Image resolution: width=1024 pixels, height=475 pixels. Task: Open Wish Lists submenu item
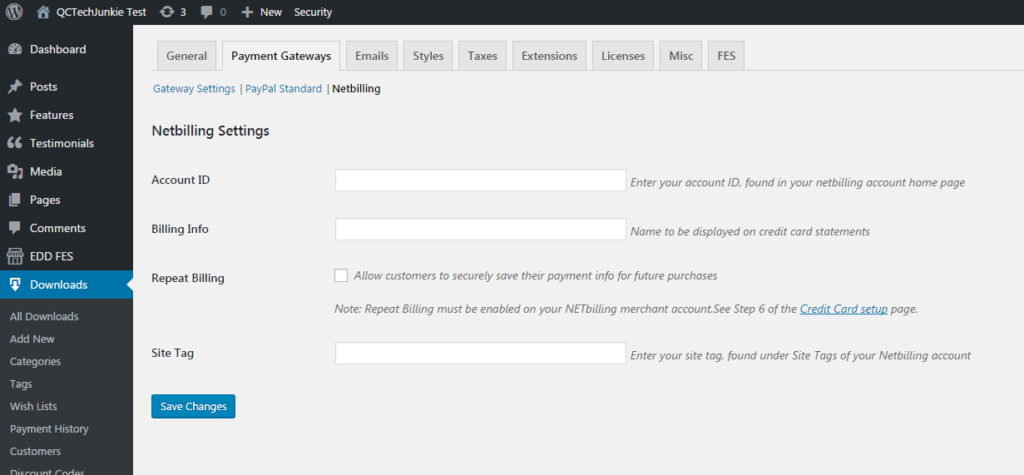click(33, 406)
